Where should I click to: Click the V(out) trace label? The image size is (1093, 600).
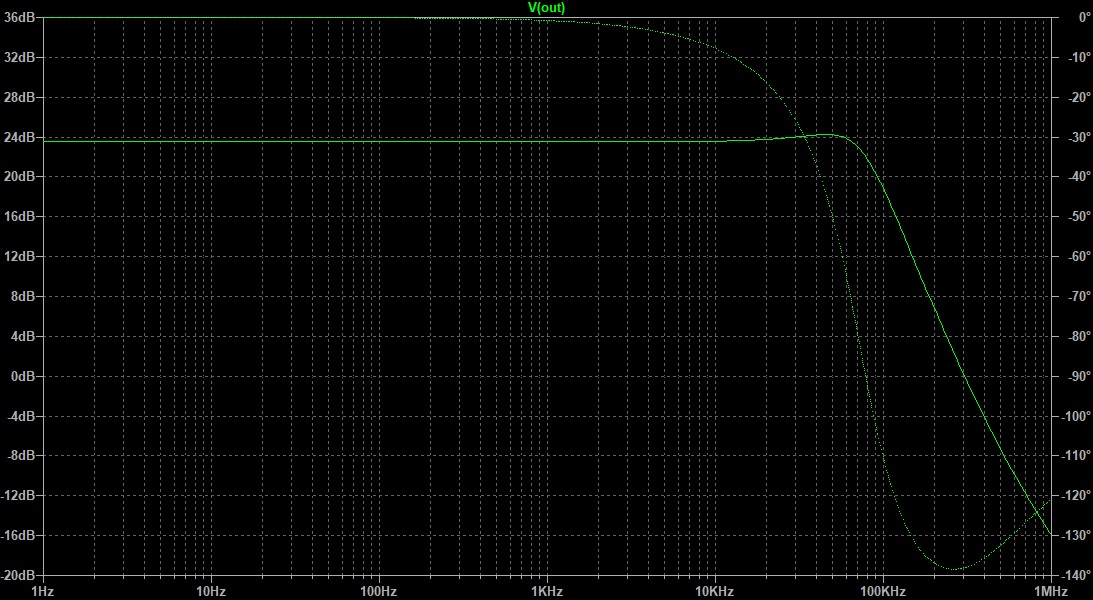[546, 8]
